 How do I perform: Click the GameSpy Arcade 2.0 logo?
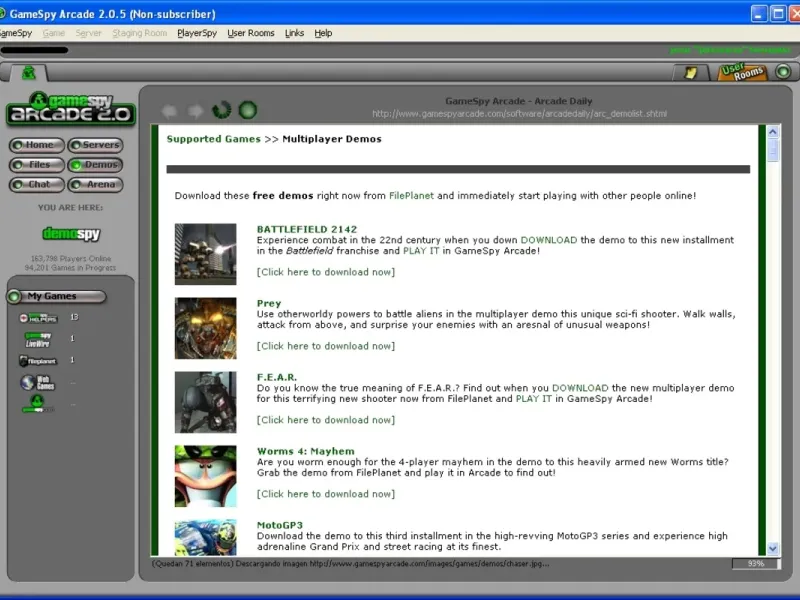pos(70,108)
